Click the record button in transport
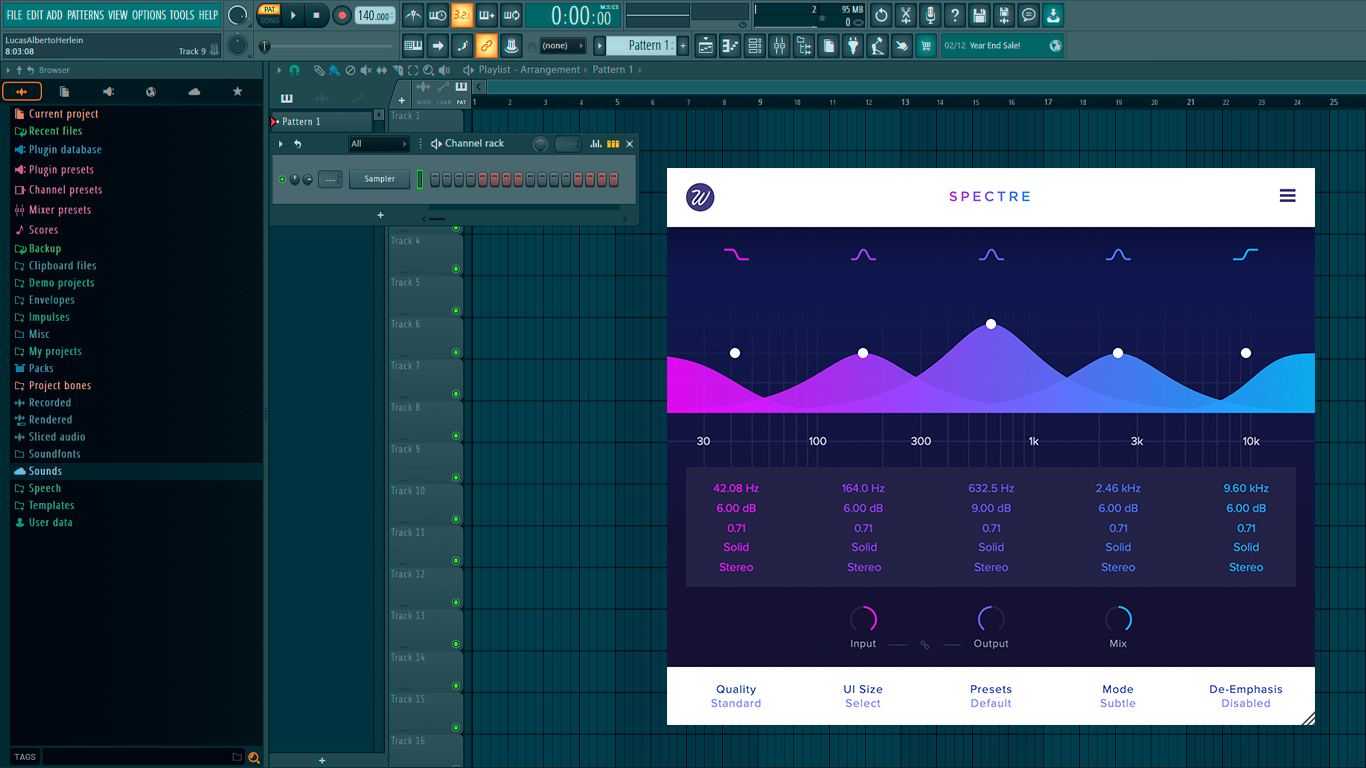 coord(342,15)
